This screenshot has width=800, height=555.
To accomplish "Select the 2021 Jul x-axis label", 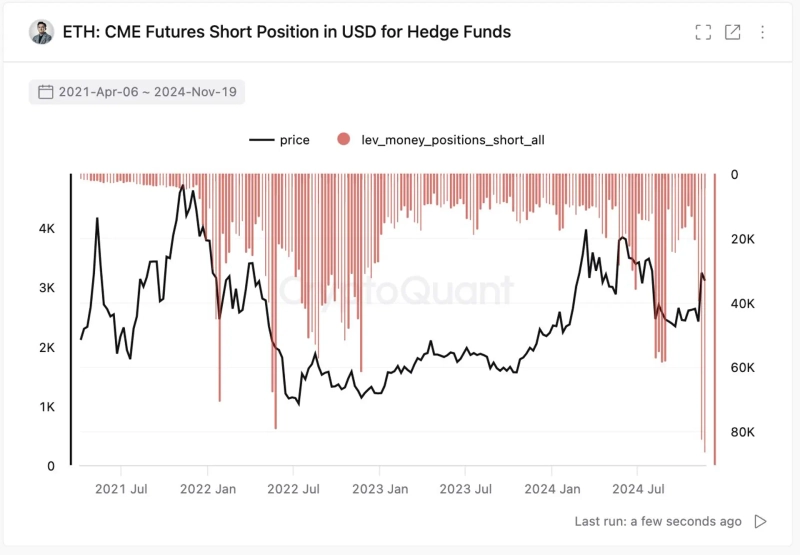I will tap(121, 490).
